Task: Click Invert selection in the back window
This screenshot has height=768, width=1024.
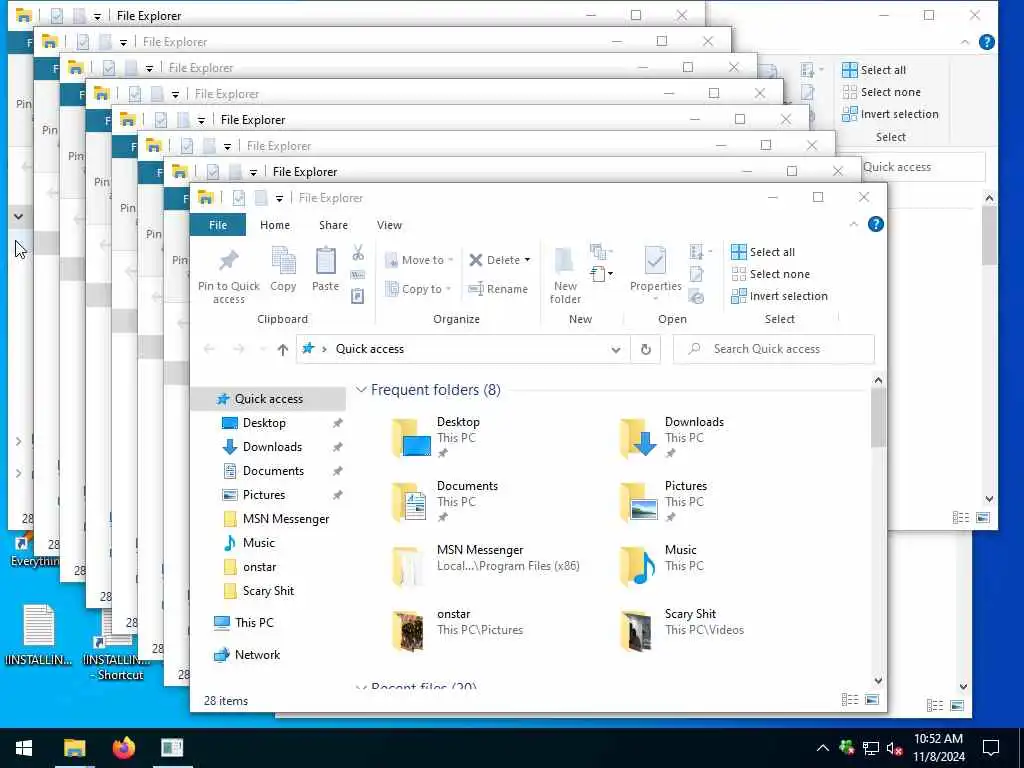Action: [x=890, y=114]
